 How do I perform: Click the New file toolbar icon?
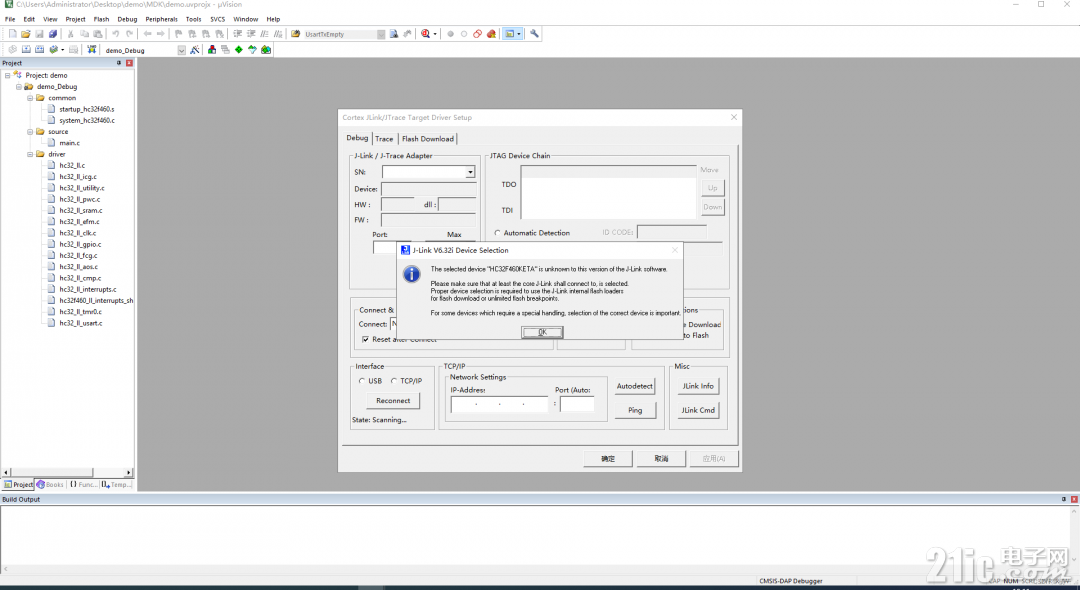12,34
